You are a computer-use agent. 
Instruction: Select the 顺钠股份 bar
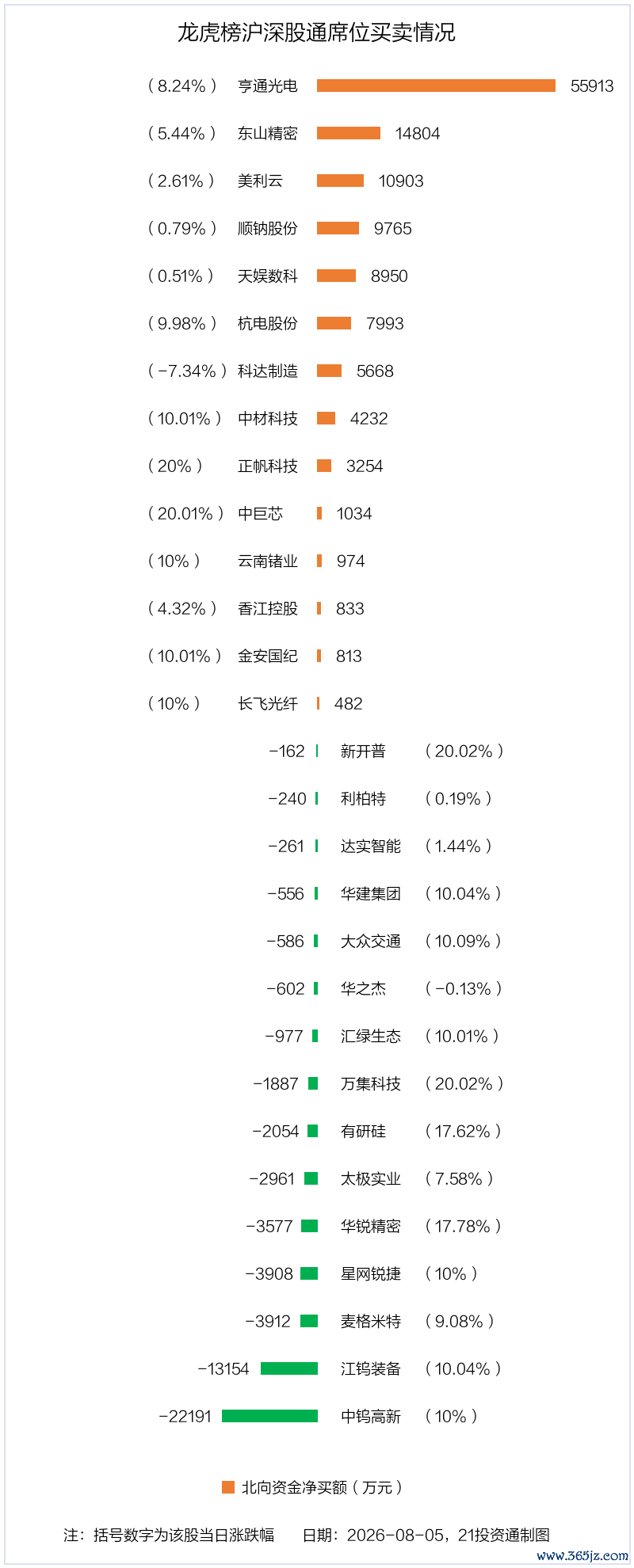(338, 228)
